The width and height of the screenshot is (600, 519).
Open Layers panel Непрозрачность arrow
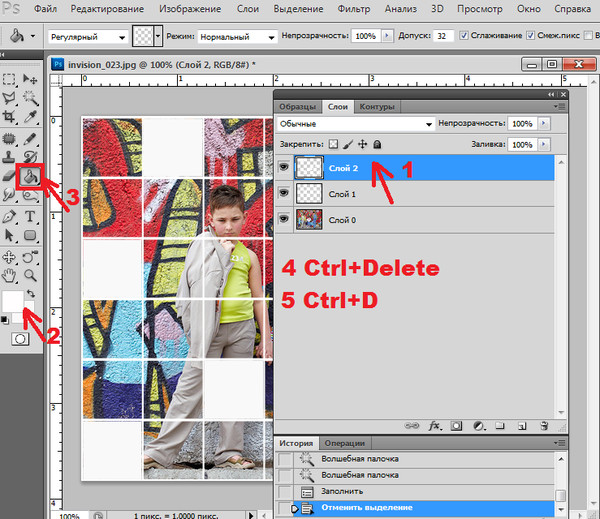pos(544,124)
